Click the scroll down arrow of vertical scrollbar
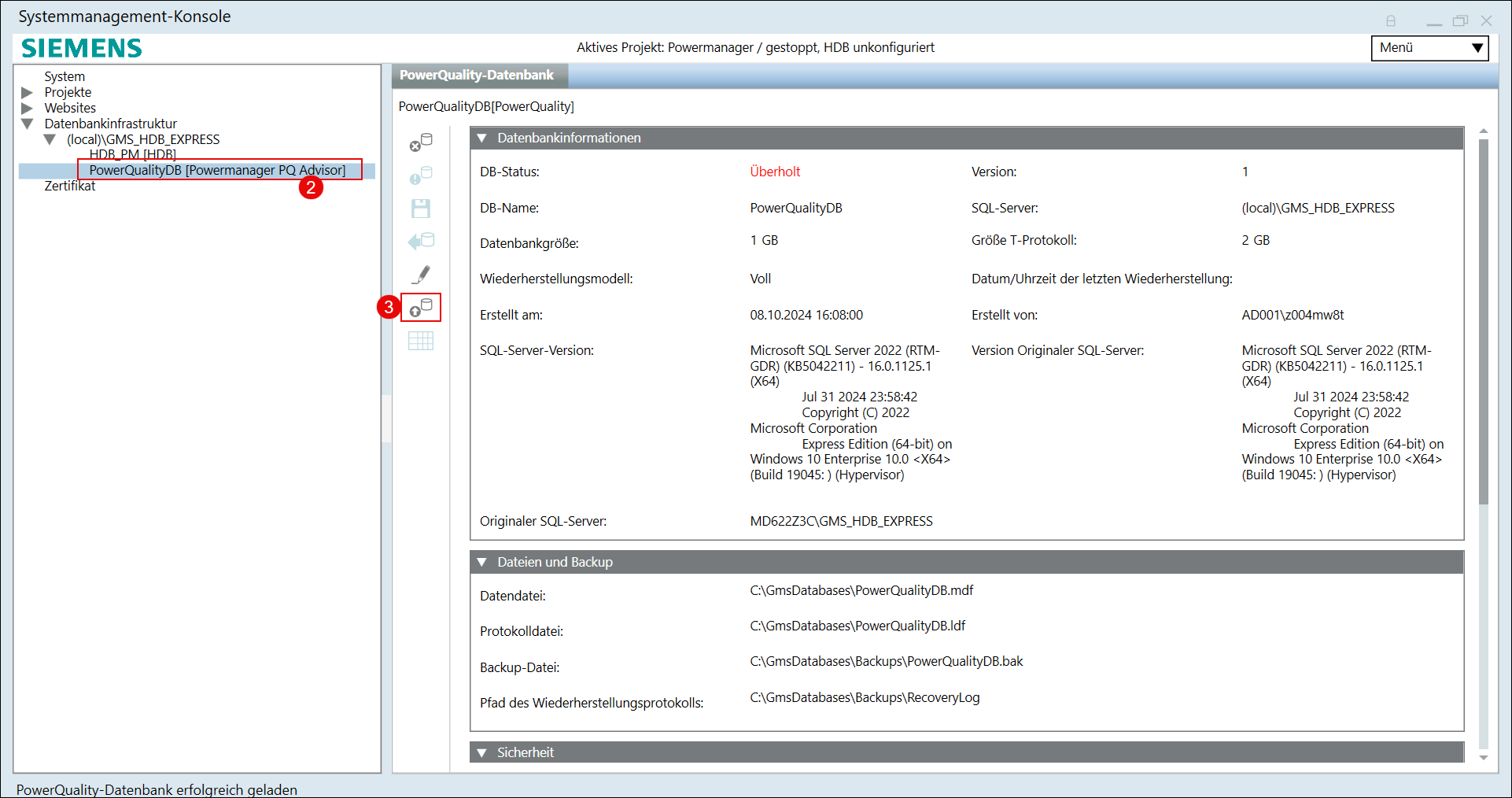Viewport: 1512px width, 798px height. [x=1484, y=758]
